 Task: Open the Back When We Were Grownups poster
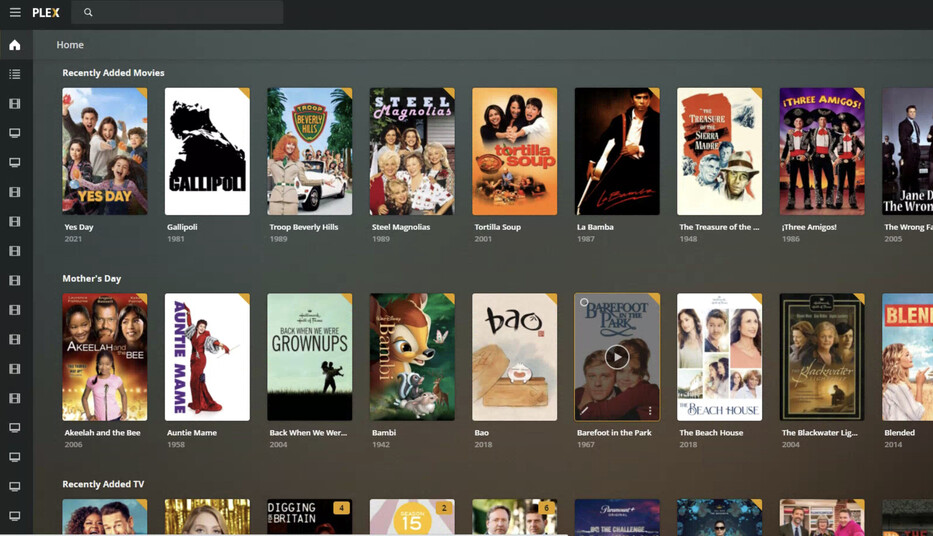point(309,357)
